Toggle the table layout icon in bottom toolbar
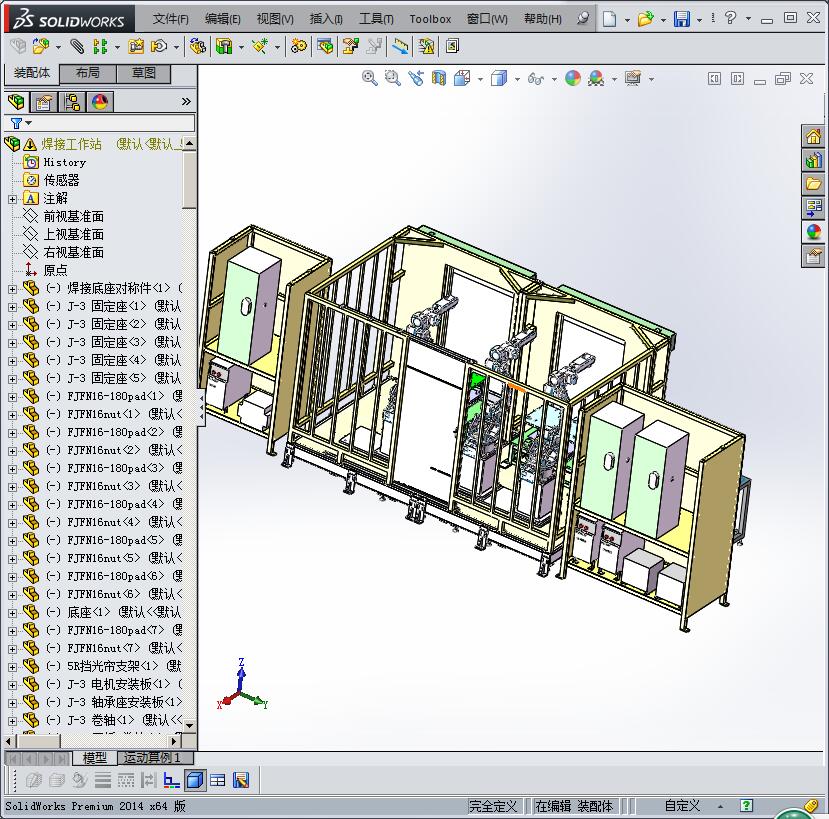 tap(217, 780)
